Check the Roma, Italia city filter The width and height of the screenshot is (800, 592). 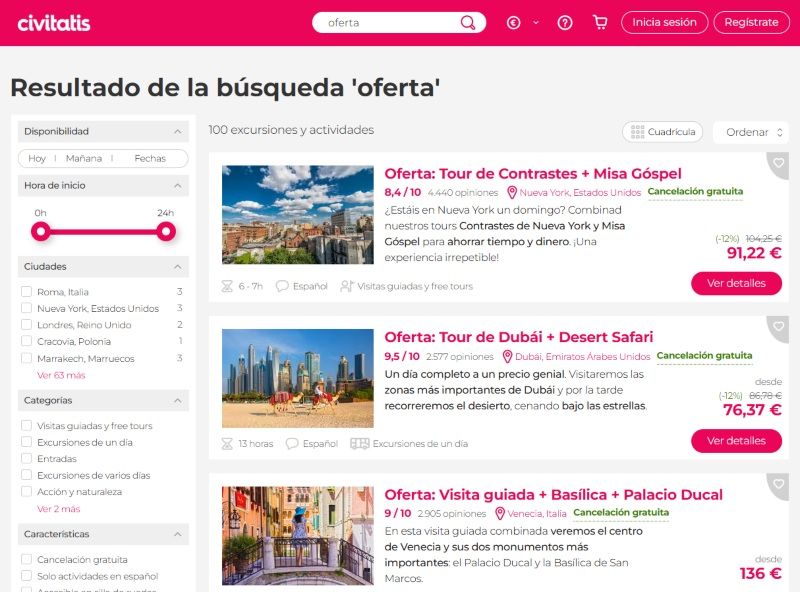point(27,292)
